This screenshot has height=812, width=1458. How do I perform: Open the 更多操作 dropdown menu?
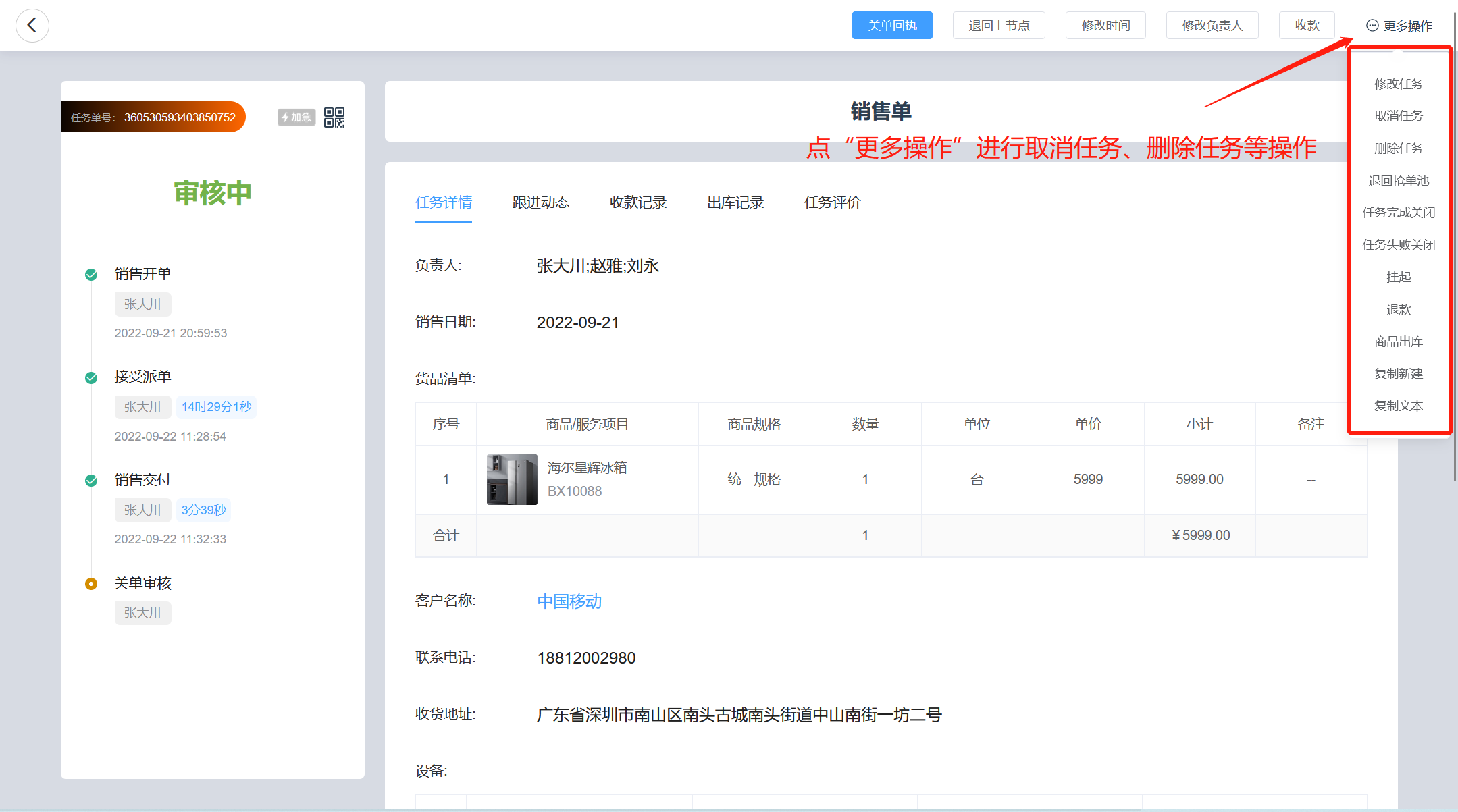tap(1399, 26)
